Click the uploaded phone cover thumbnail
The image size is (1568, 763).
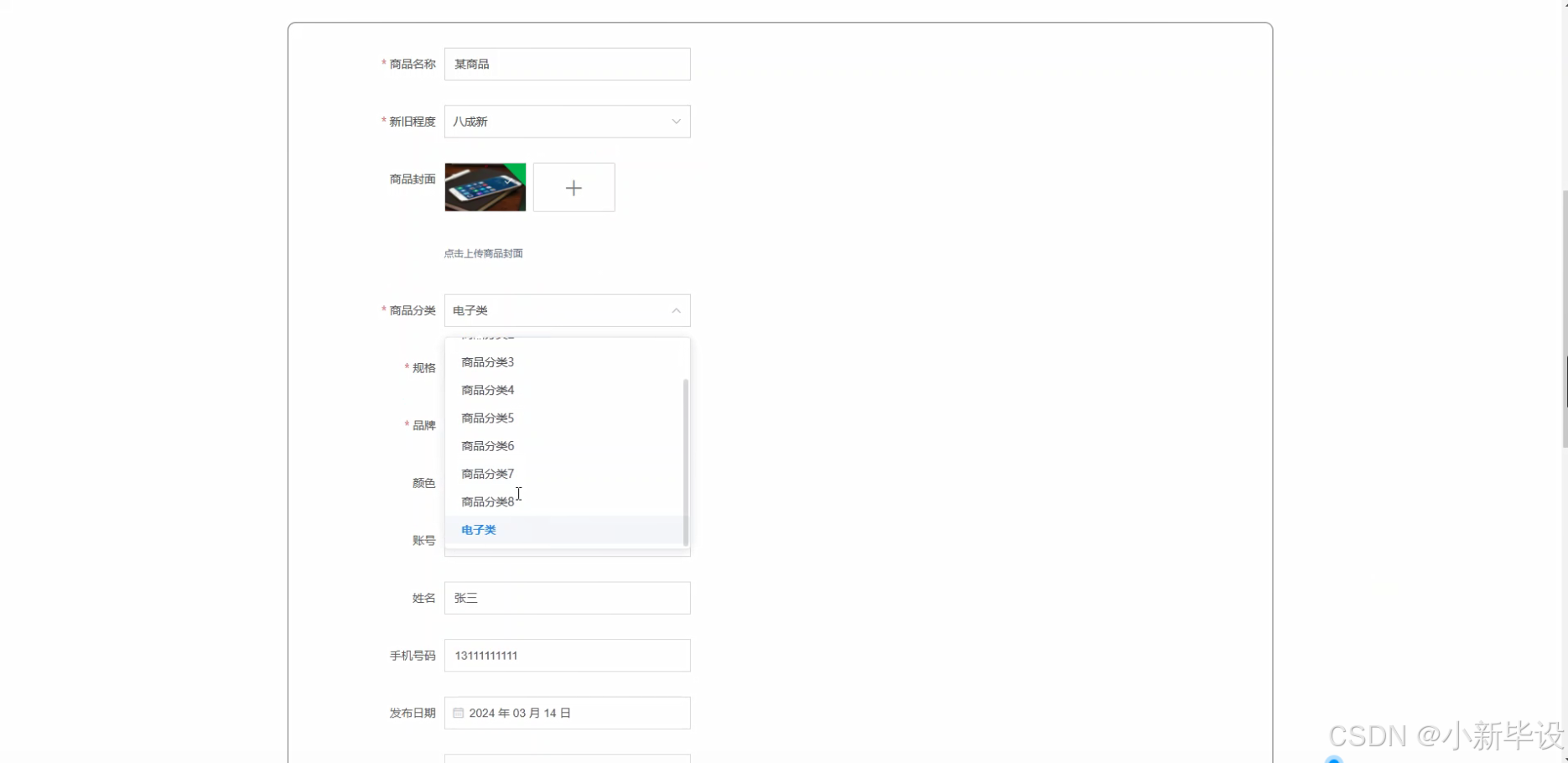[485, 187]
